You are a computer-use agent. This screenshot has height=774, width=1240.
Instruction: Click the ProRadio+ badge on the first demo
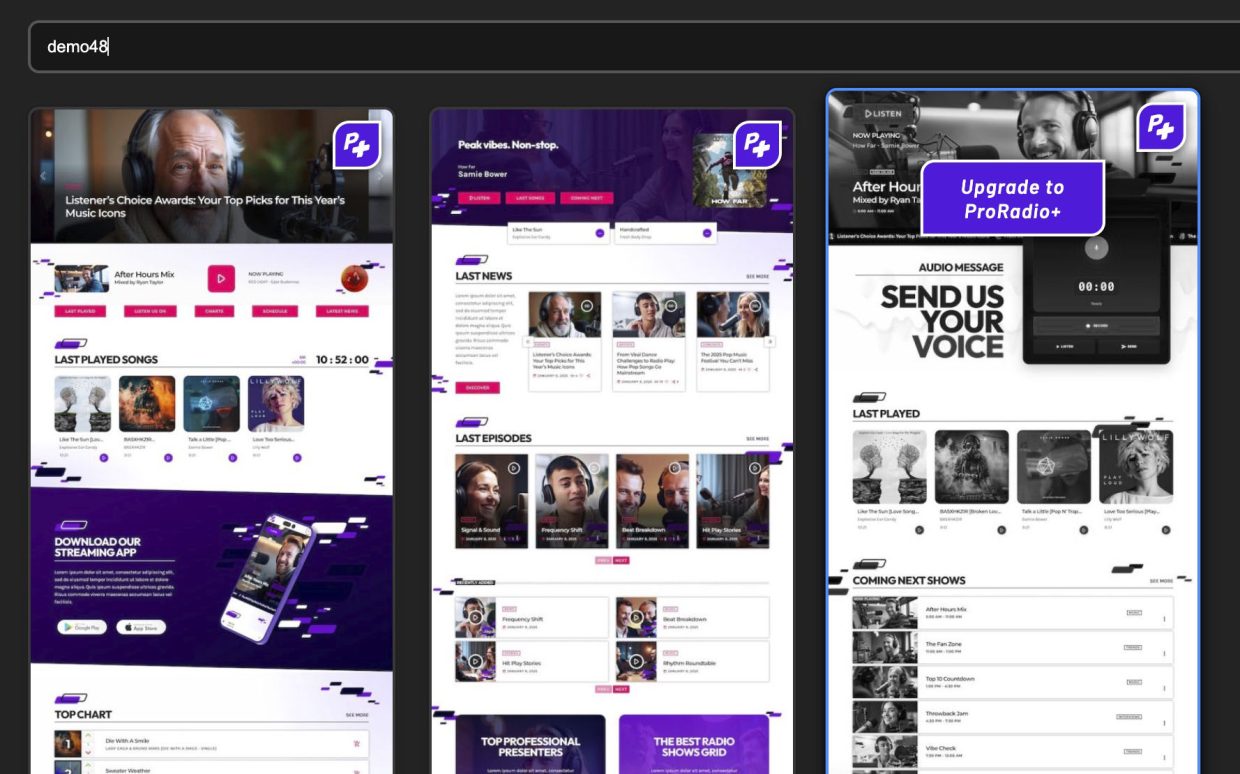(x=357, y=146)
